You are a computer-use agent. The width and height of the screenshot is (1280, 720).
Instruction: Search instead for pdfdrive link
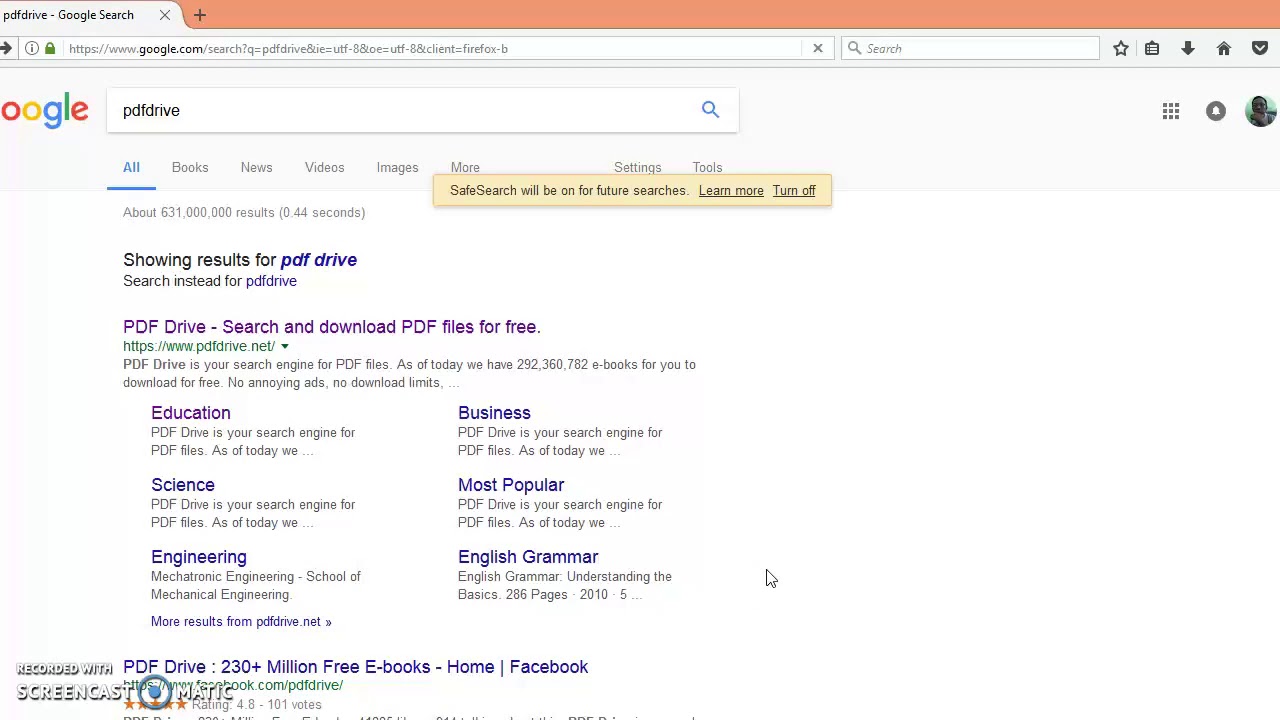coord(271,281)
